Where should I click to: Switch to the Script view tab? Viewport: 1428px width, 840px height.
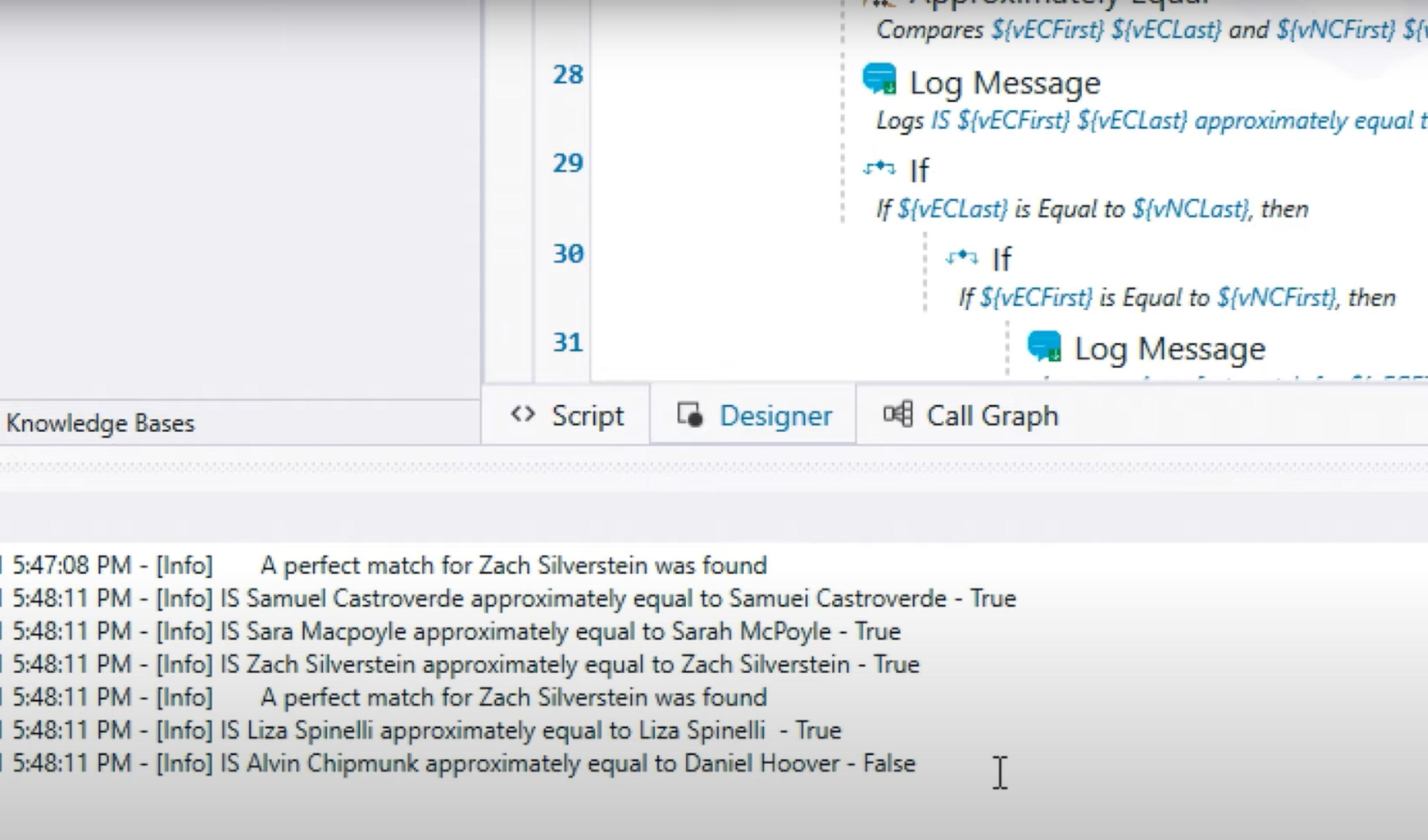[x=587, y=415]
